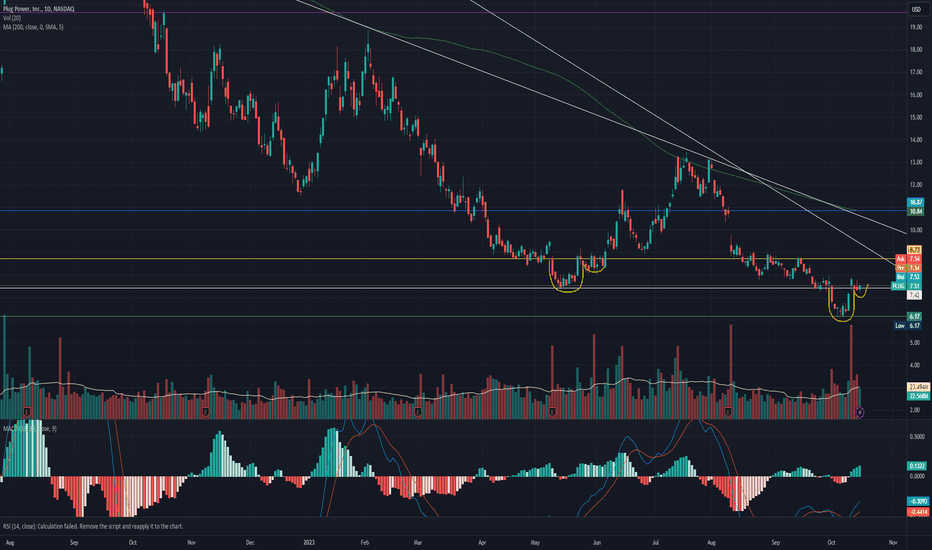Viewport: 932px width, 550px height.
Task: Select the MACD indicator legend
Action: click(x=30, y=429)
